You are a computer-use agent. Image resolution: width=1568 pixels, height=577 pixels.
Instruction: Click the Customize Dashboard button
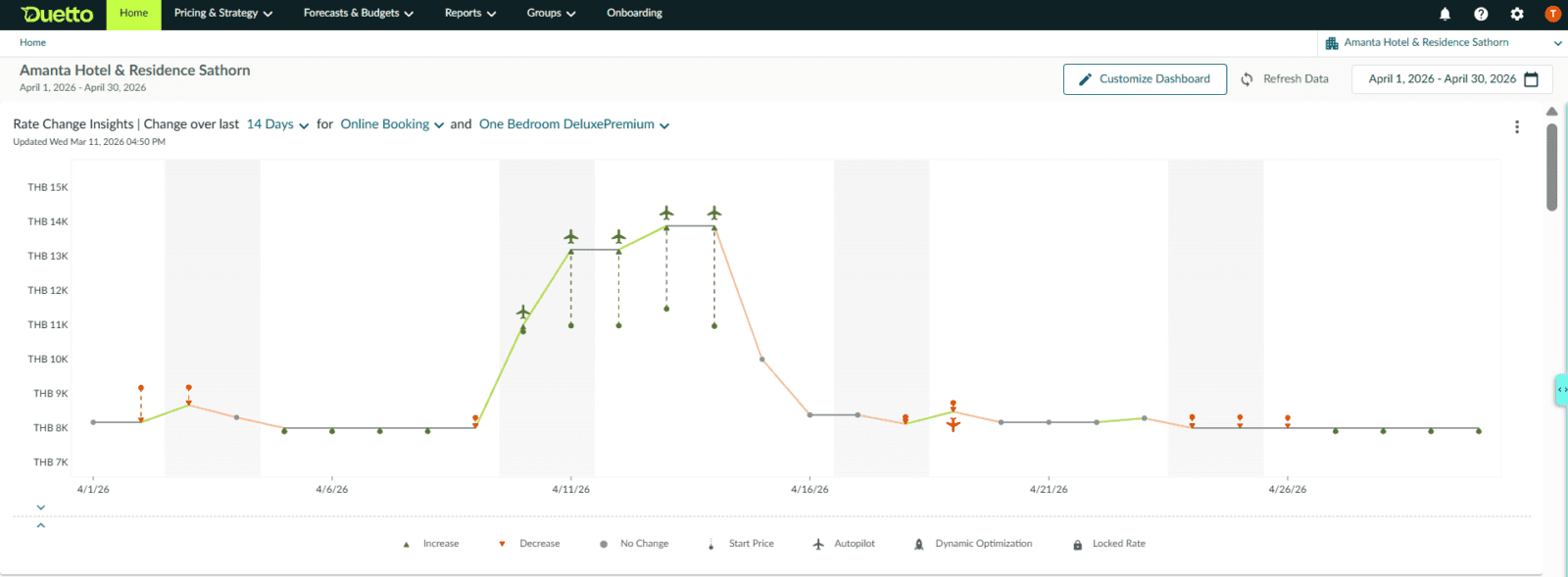[x=1145, y=79]
